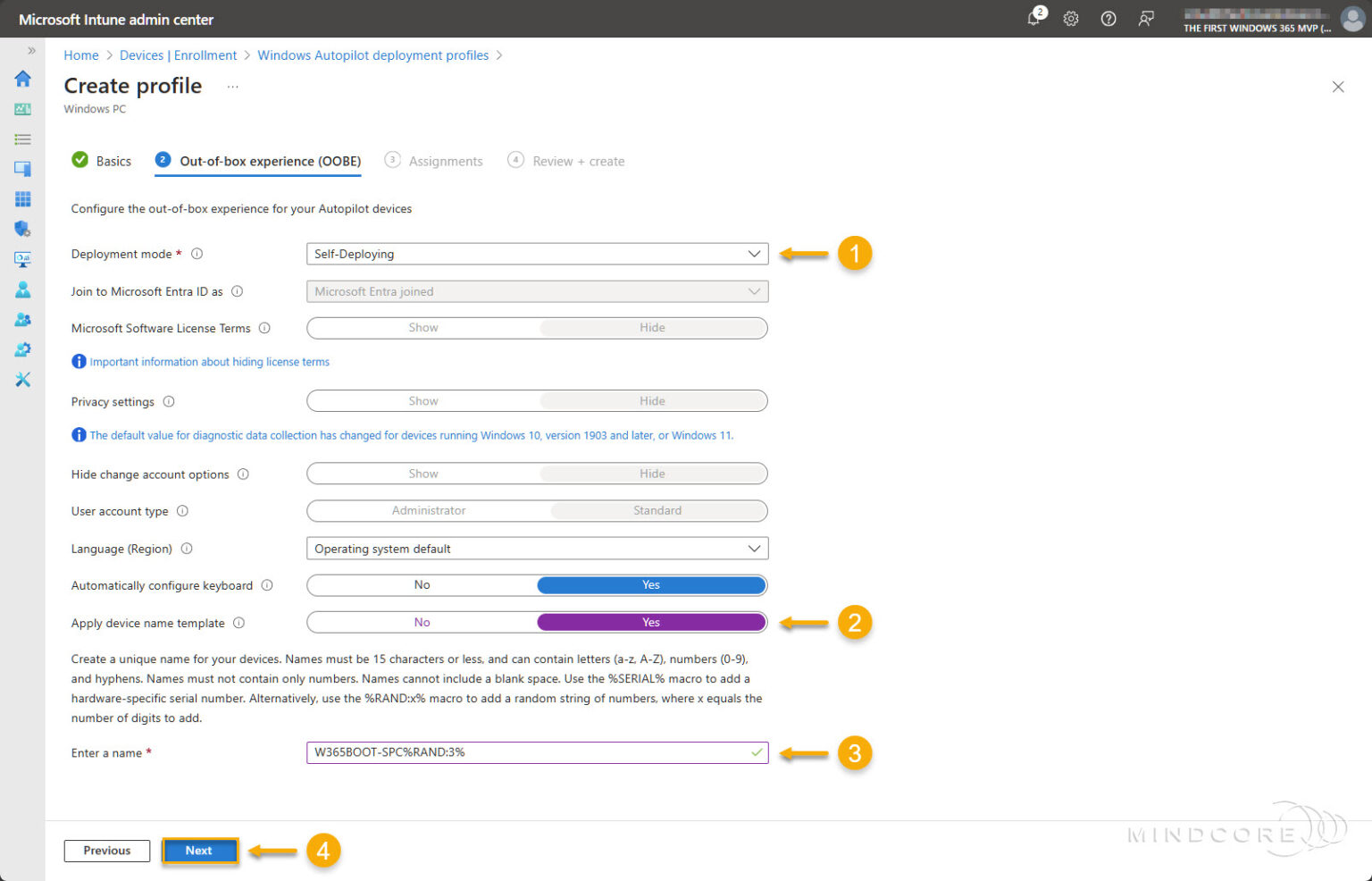1372x881 pixels.
Task: Open notifications bell in top bar
Action: (1034, 19)
